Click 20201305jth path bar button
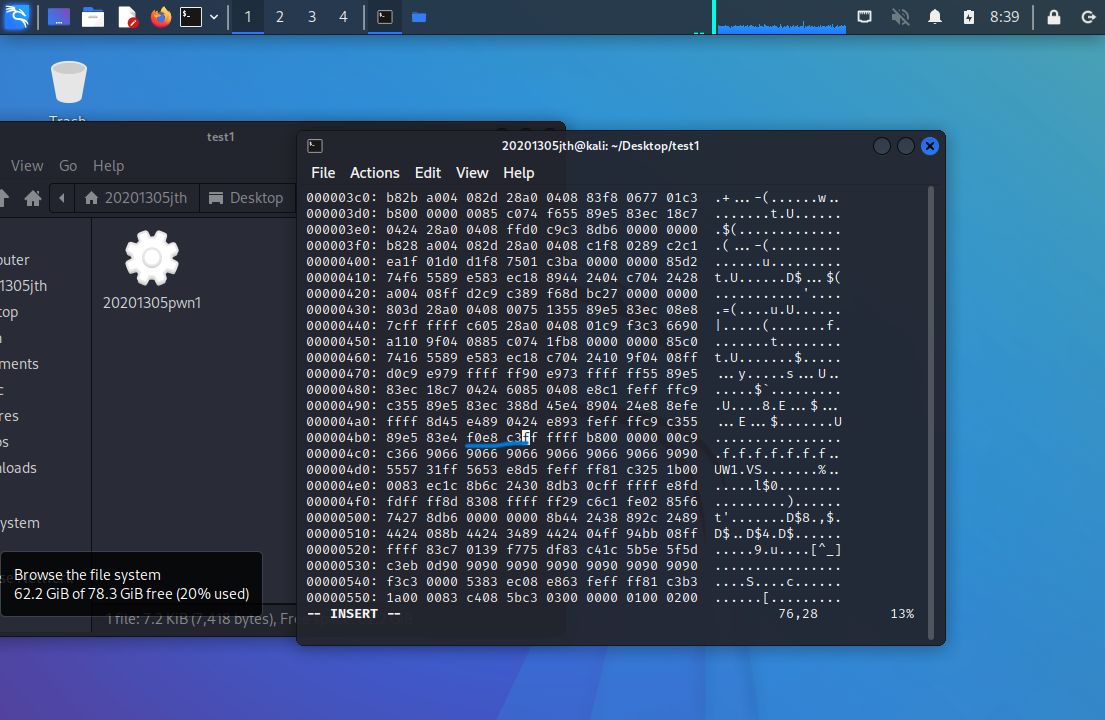This screenshot has height=720, width=1105. [x=136, y=198]
